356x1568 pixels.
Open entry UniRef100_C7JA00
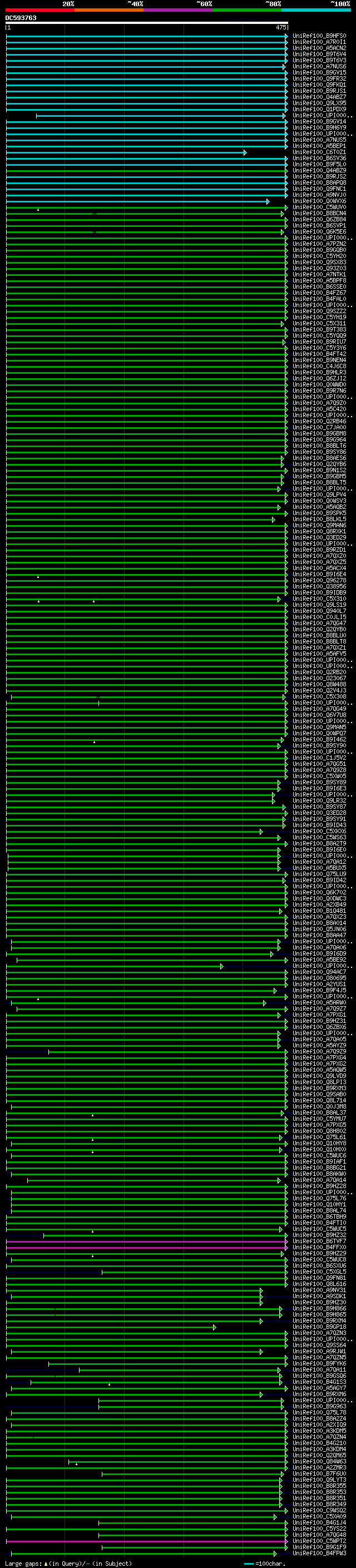click(319, 427)
